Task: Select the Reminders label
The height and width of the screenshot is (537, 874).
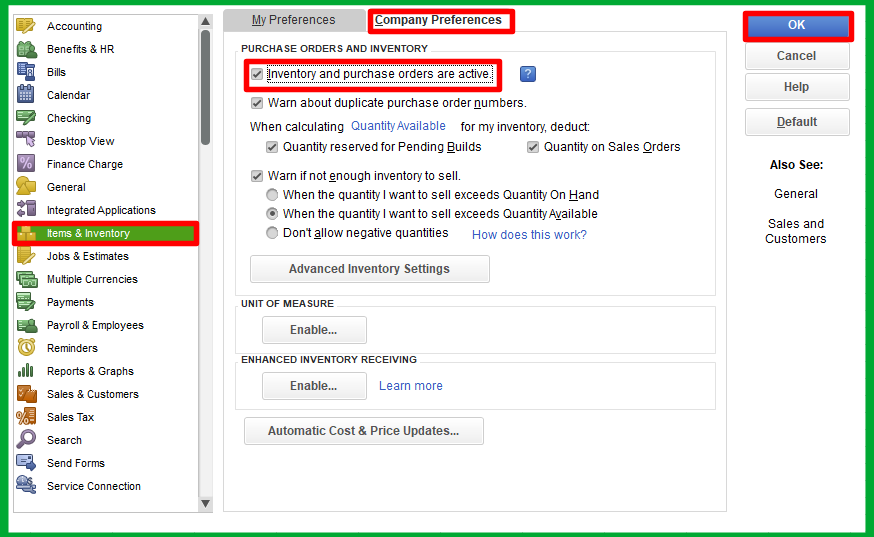Action: click(72, 348)
